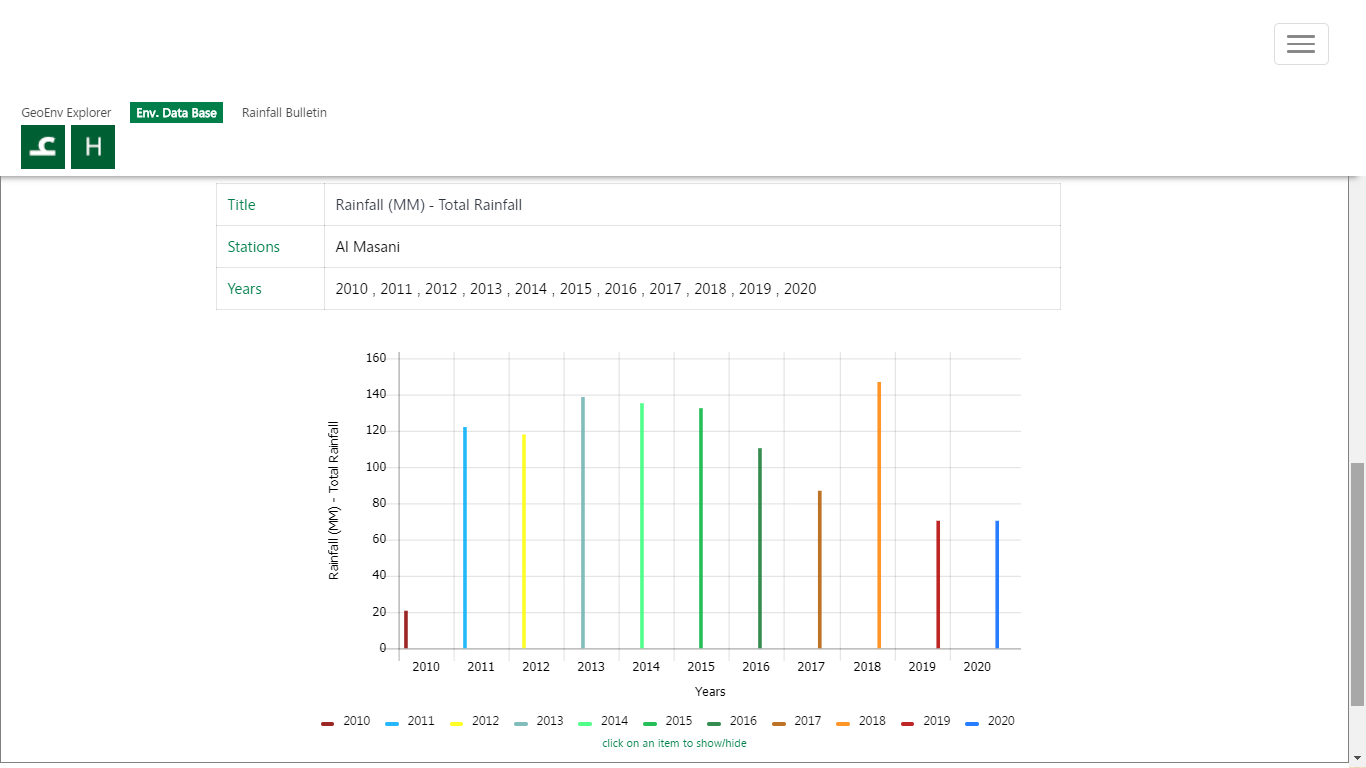Screen dimensions: 1366x768
Task: Toggle 2014 series in chart legend
Action: (604, 721)
